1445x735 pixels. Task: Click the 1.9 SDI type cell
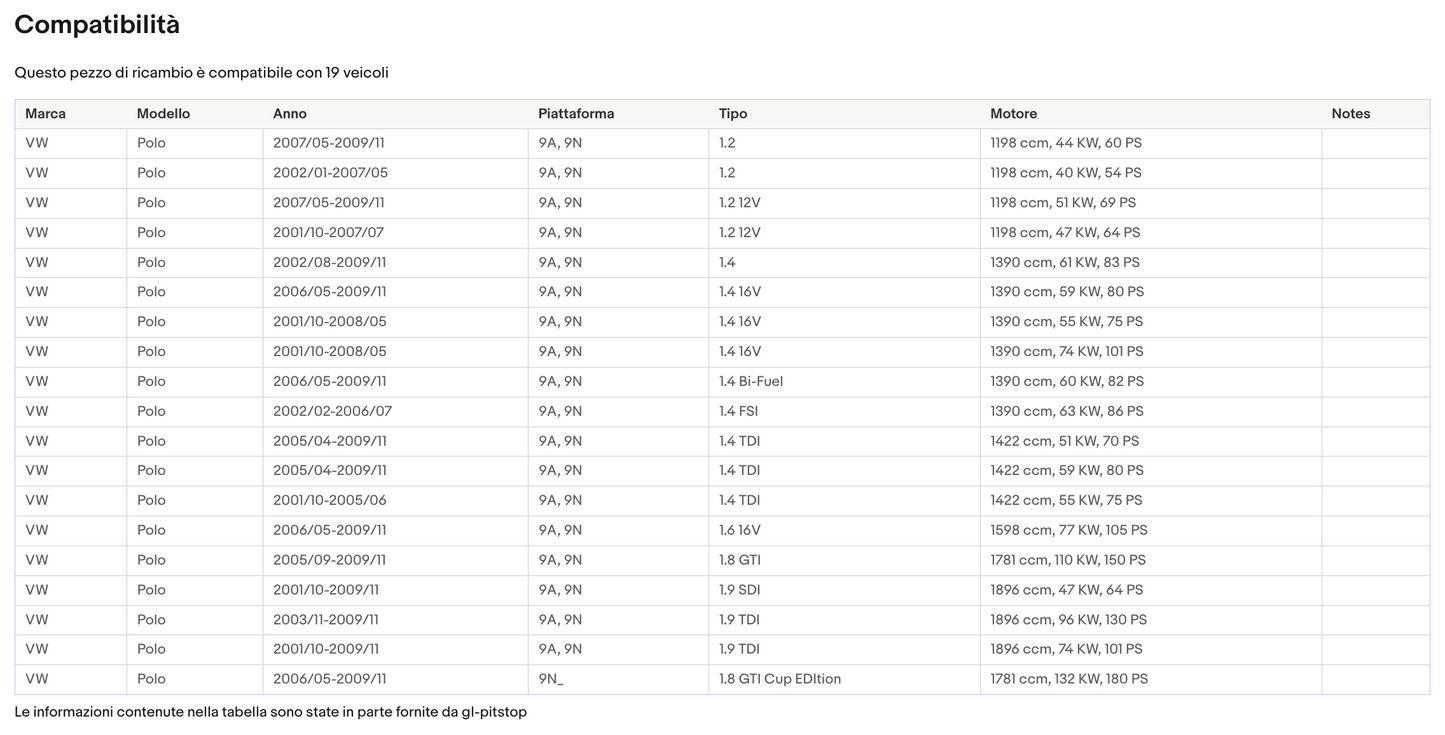[x=739, y=590]
